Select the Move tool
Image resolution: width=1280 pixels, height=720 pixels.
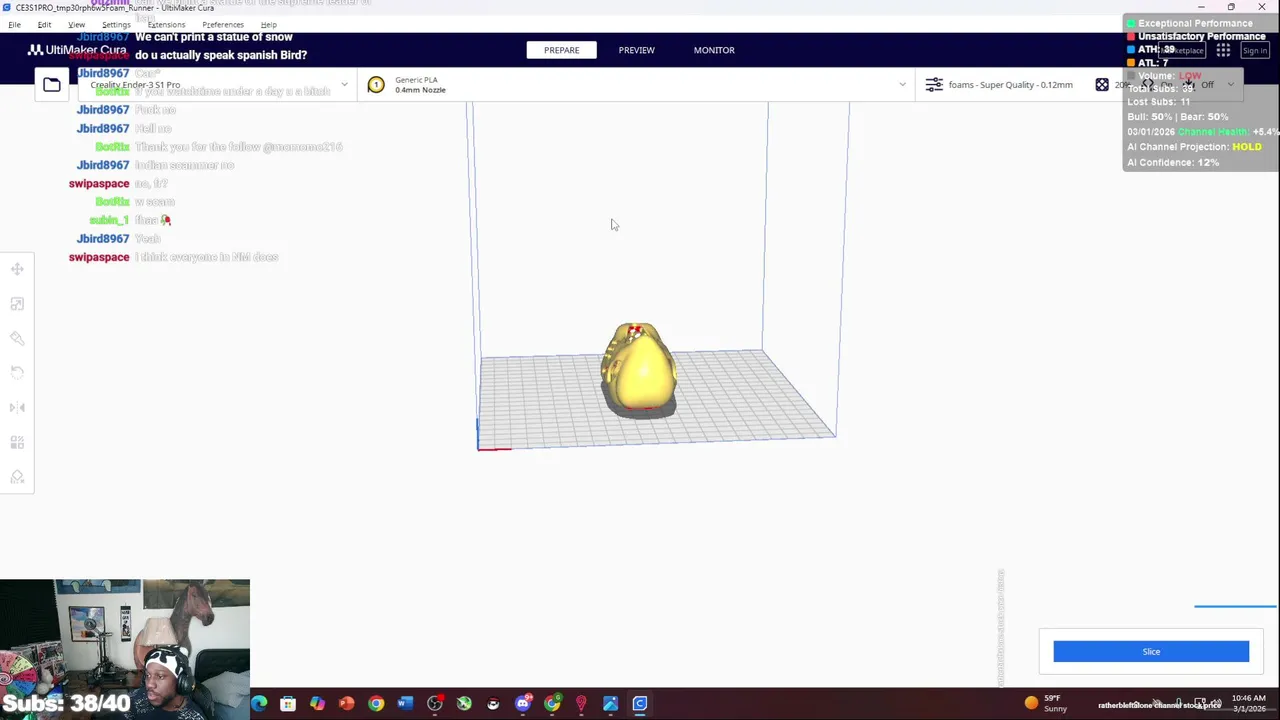[x=17, y=269]
